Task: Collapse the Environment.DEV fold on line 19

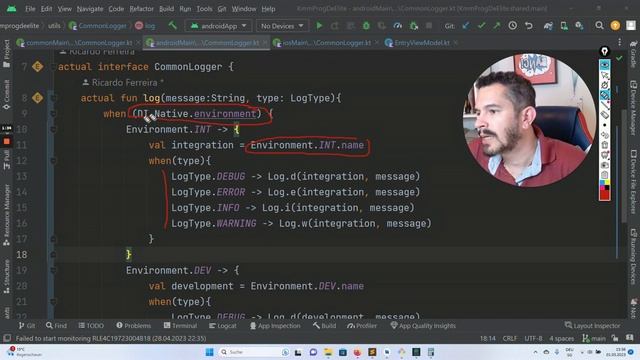Action: [53, 270]
